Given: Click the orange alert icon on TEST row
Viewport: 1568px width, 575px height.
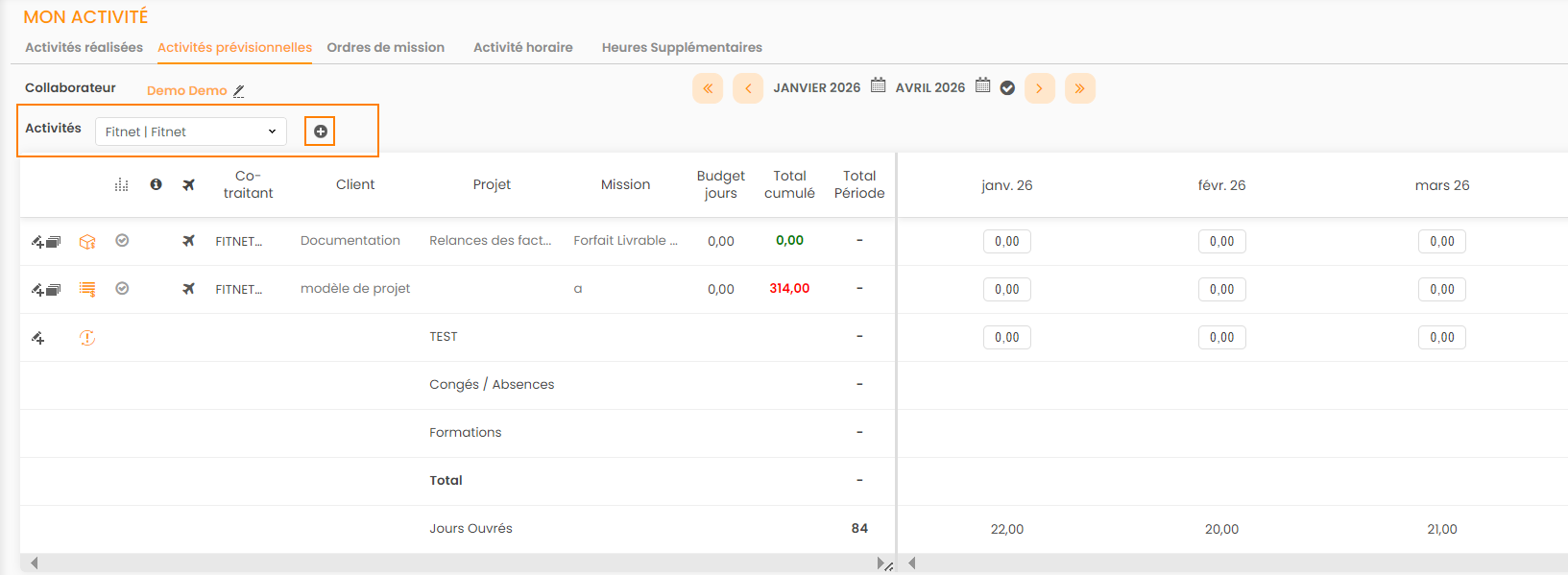Looking at the screenshot, I should point(87,338).
